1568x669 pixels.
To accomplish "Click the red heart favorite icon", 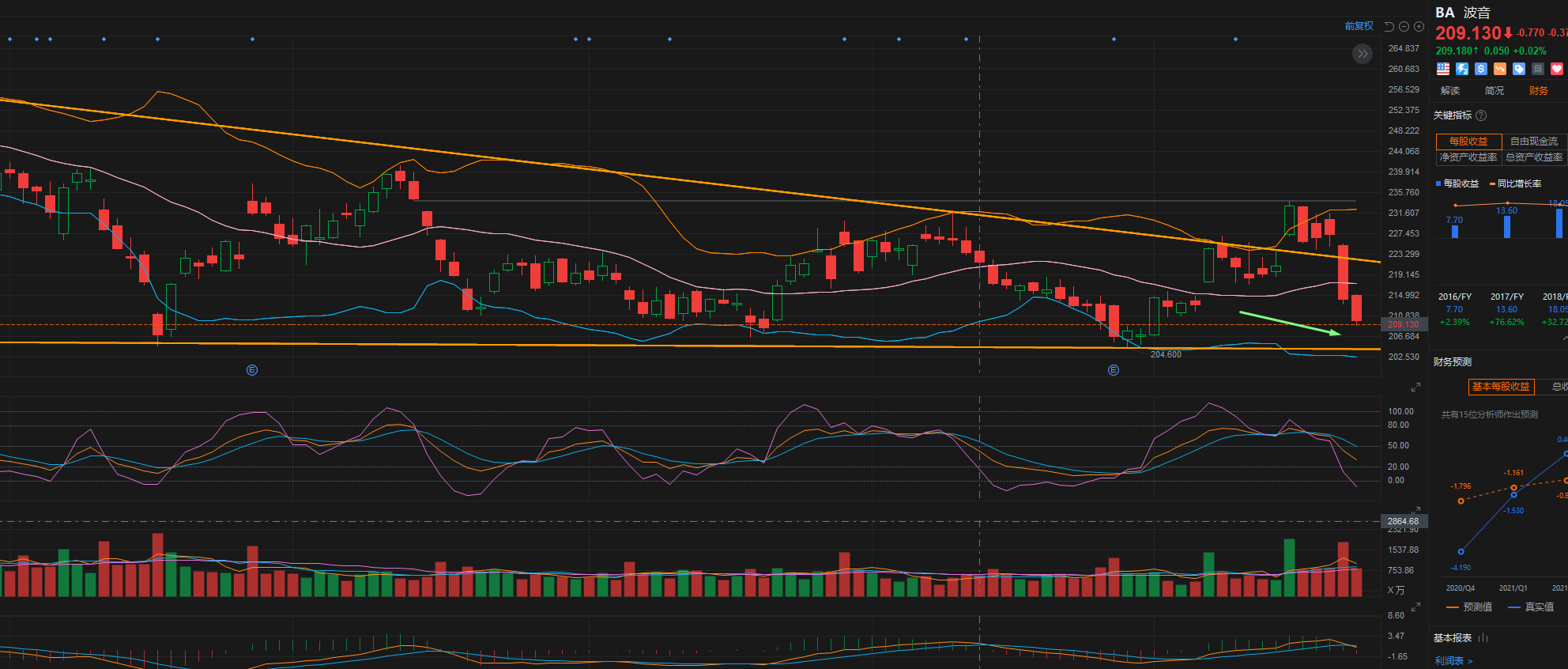I will pos(1557,69).
